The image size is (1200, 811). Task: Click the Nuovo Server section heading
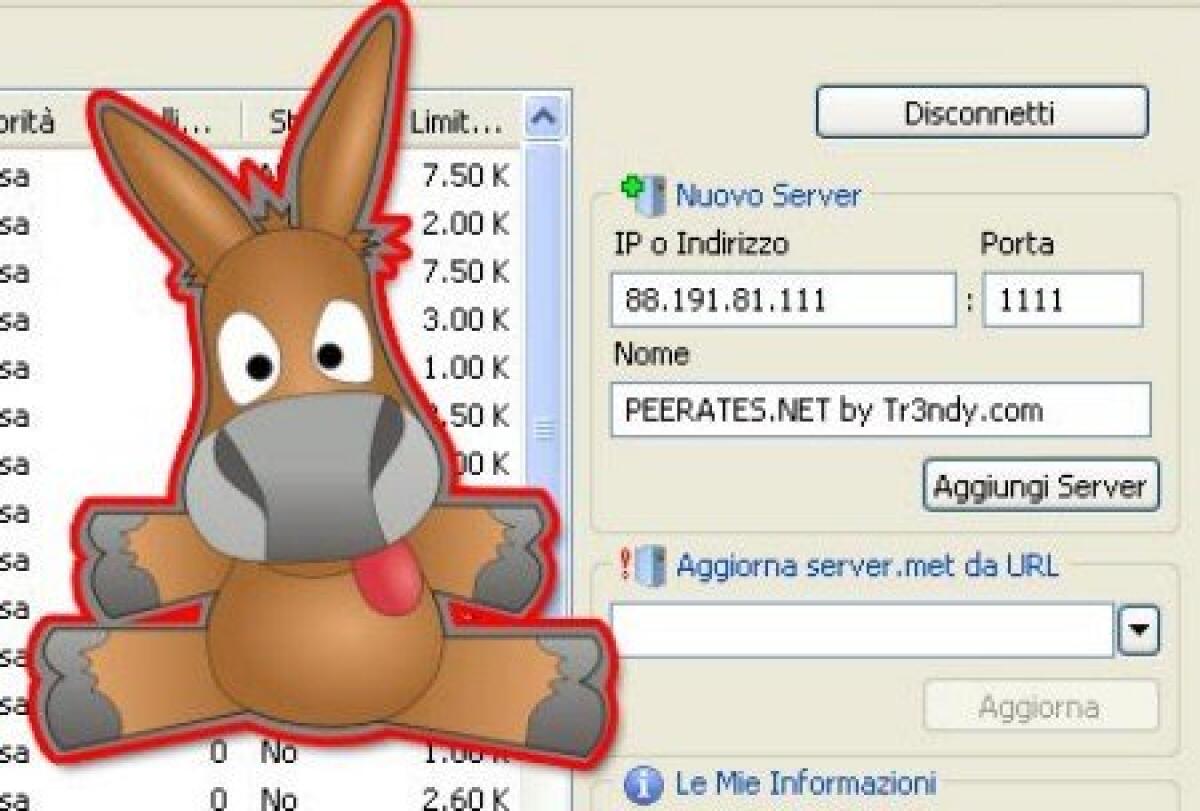point(769,195)
